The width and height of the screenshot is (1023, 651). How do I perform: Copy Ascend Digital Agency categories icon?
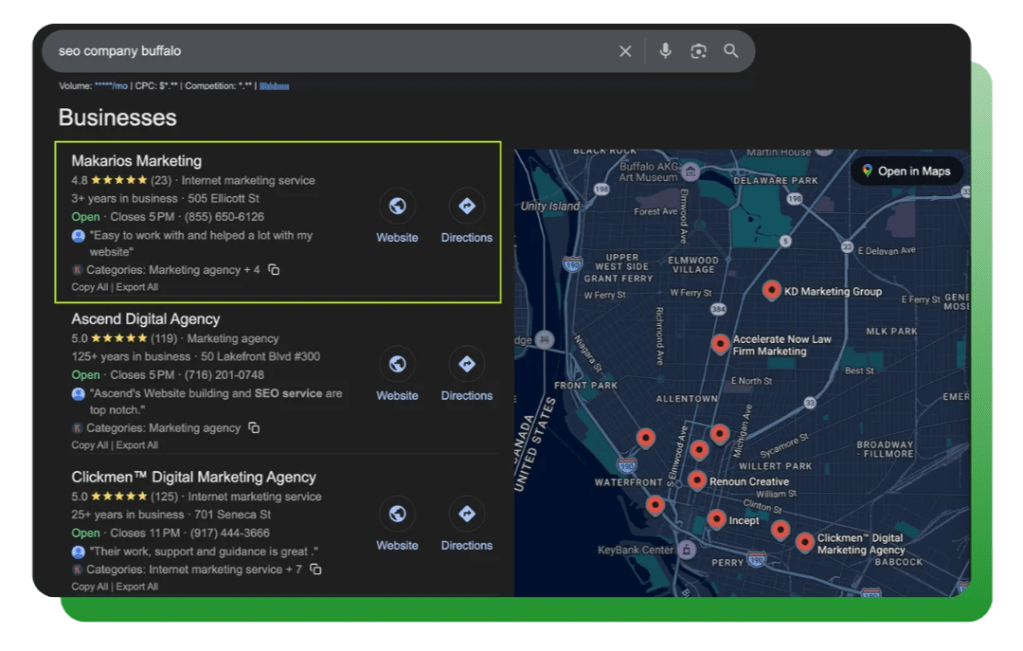point(254,428)
